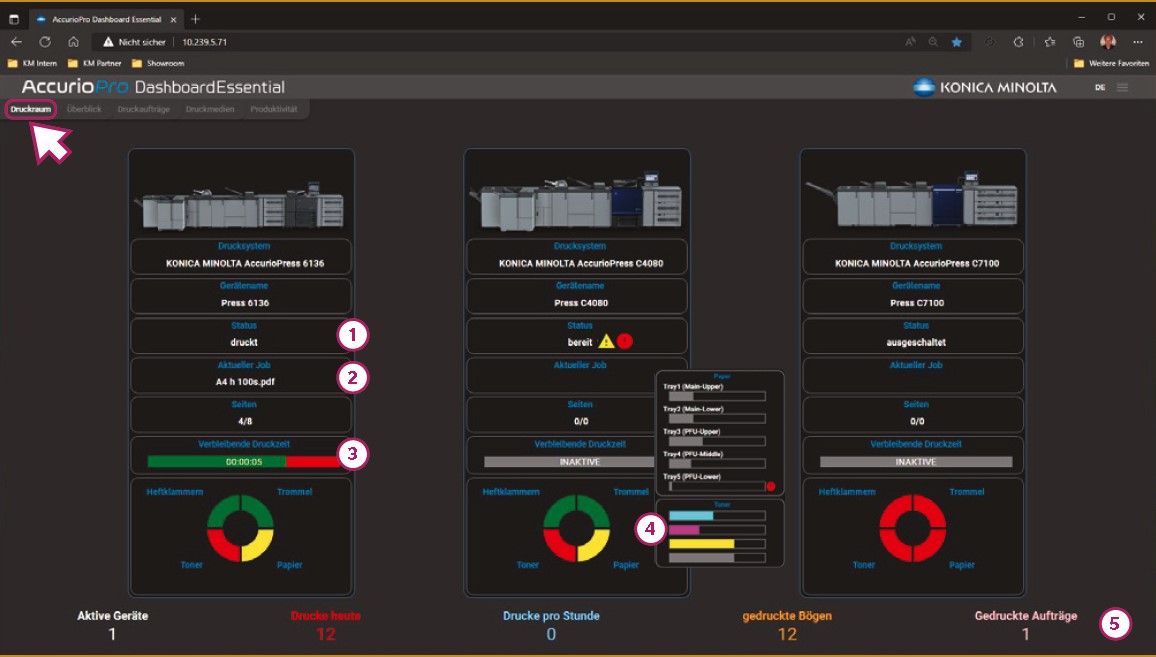Click the magenta toner level bar
The height and width of the screenshot is (657, 1156).
tap(717, 529)
